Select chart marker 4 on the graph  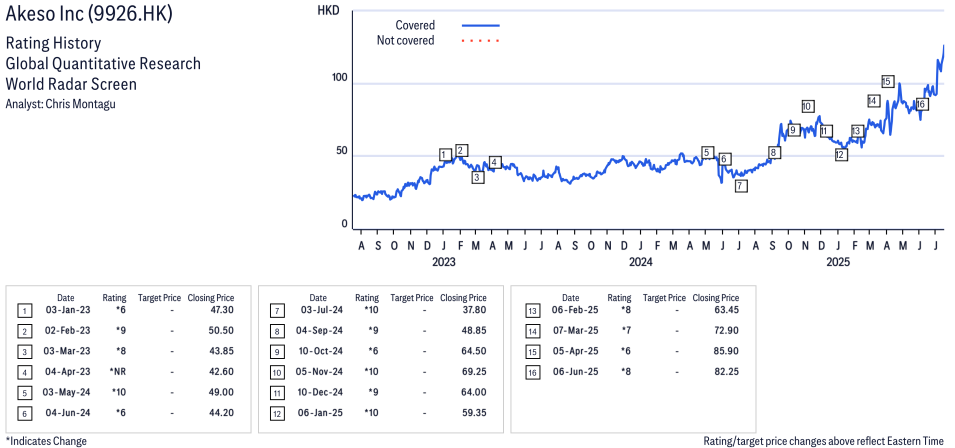click(495, 163)
